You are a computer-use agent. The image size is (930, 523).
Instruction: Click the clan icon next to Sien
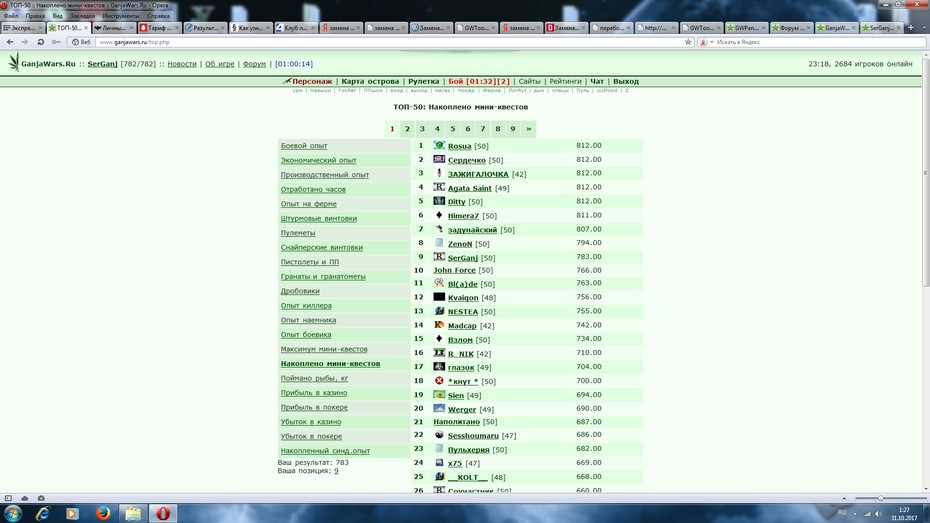tap(439, 394)
